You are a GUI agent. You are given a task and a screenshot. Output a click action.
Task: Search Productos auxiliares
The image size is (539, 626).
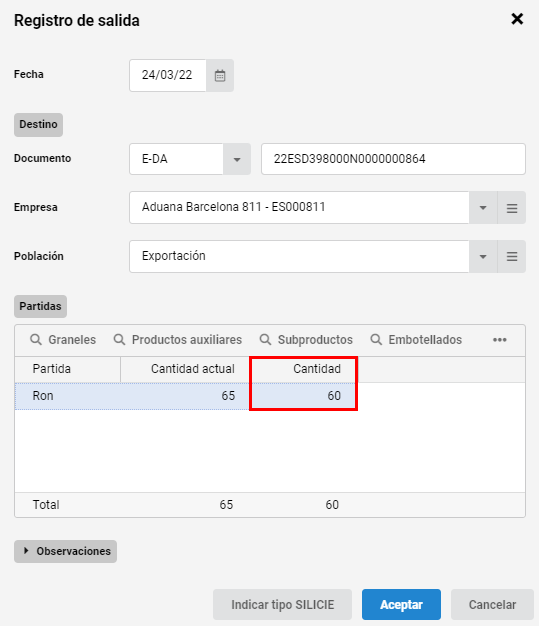coord(178,340)
